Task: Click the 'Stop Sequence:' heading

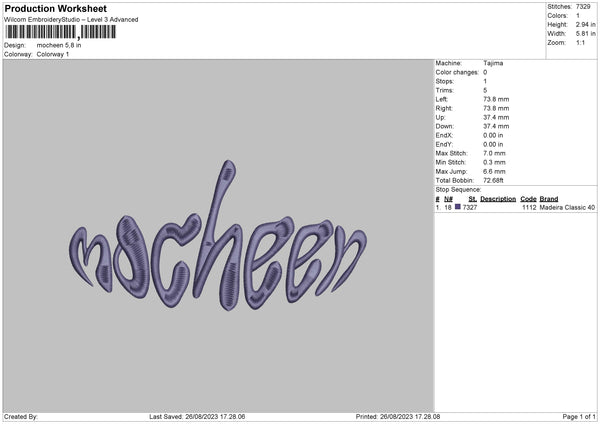Action: [x=458, y=190]
